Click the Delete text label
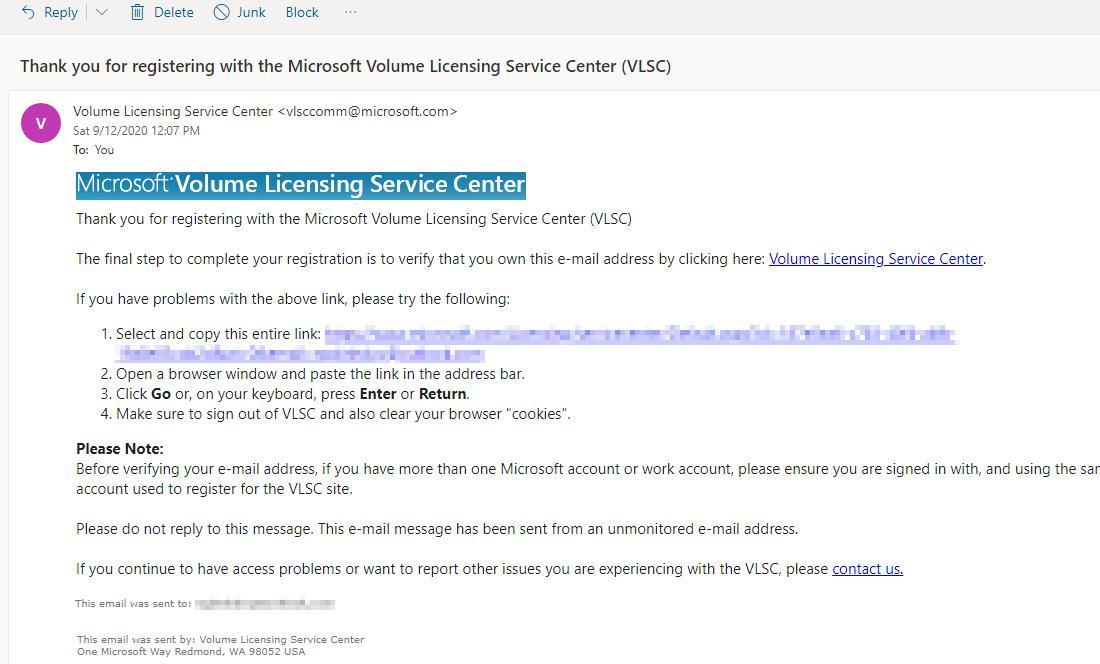 click(174, 13)
